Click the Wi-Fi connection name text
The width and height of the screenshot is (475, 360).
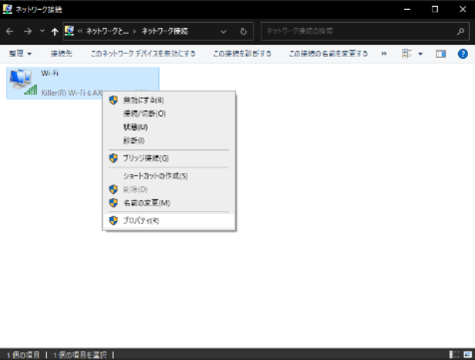click(x=50, y=73)
